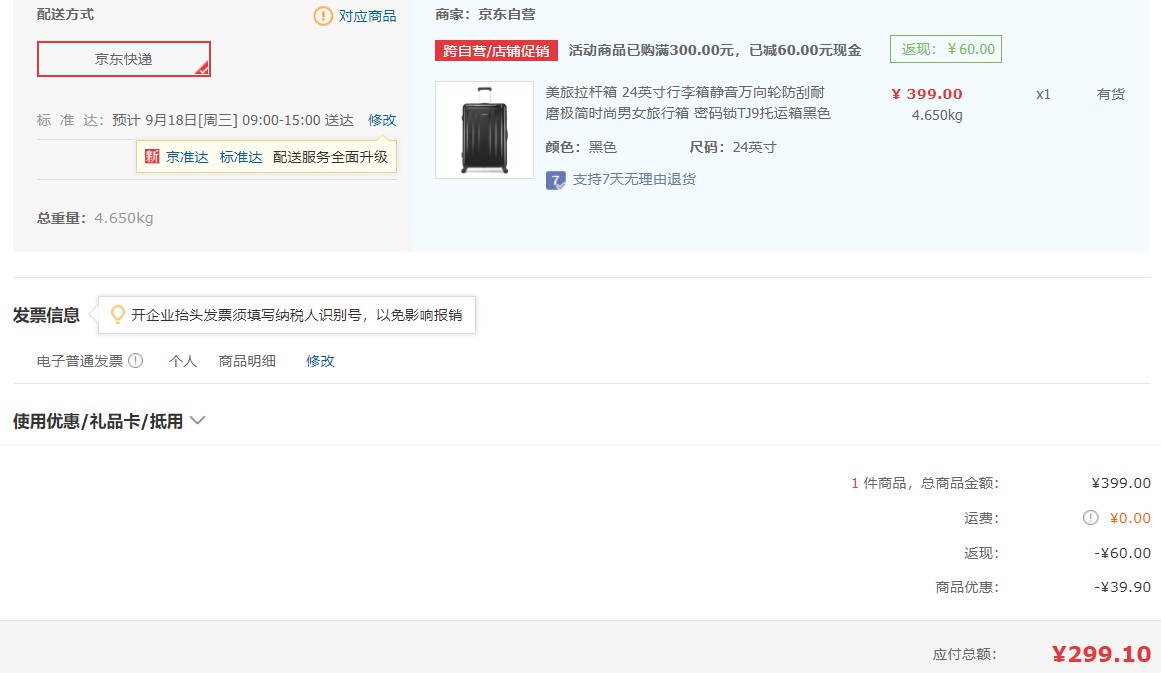Open the 京准达 delivery service link
Screen dimensions: 1161x673
[187, 157]
